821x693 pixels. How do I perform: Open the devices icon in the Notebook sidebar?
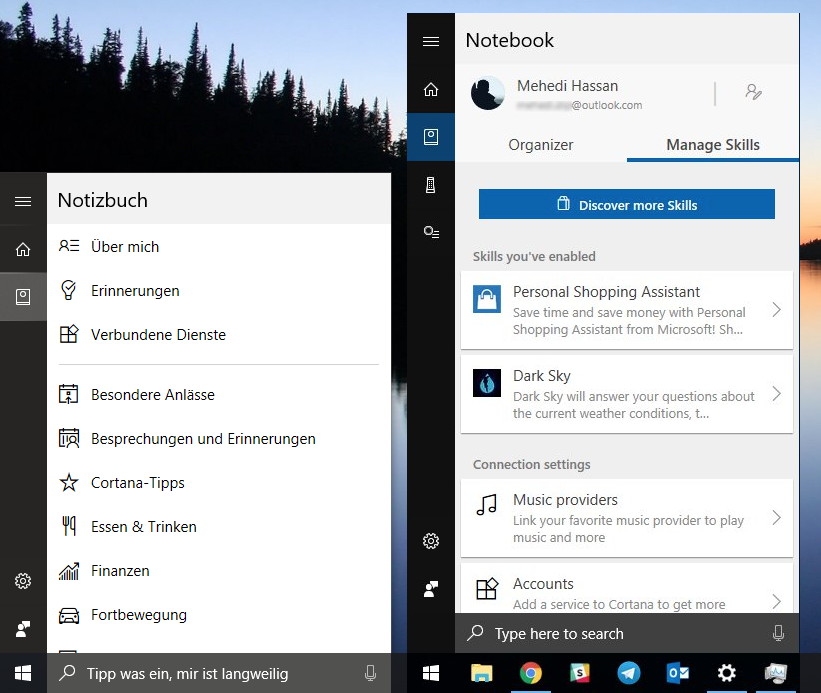coord(431,185)
